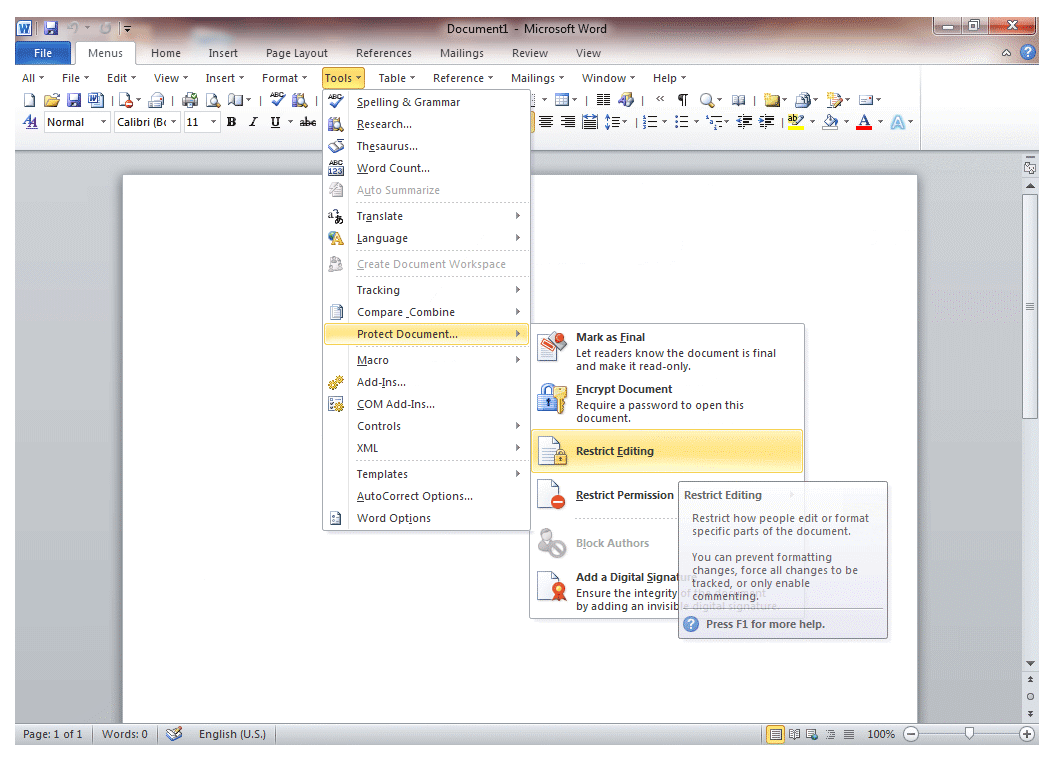
Task: Click the Align Right icon
Action: tap(568, 122)
